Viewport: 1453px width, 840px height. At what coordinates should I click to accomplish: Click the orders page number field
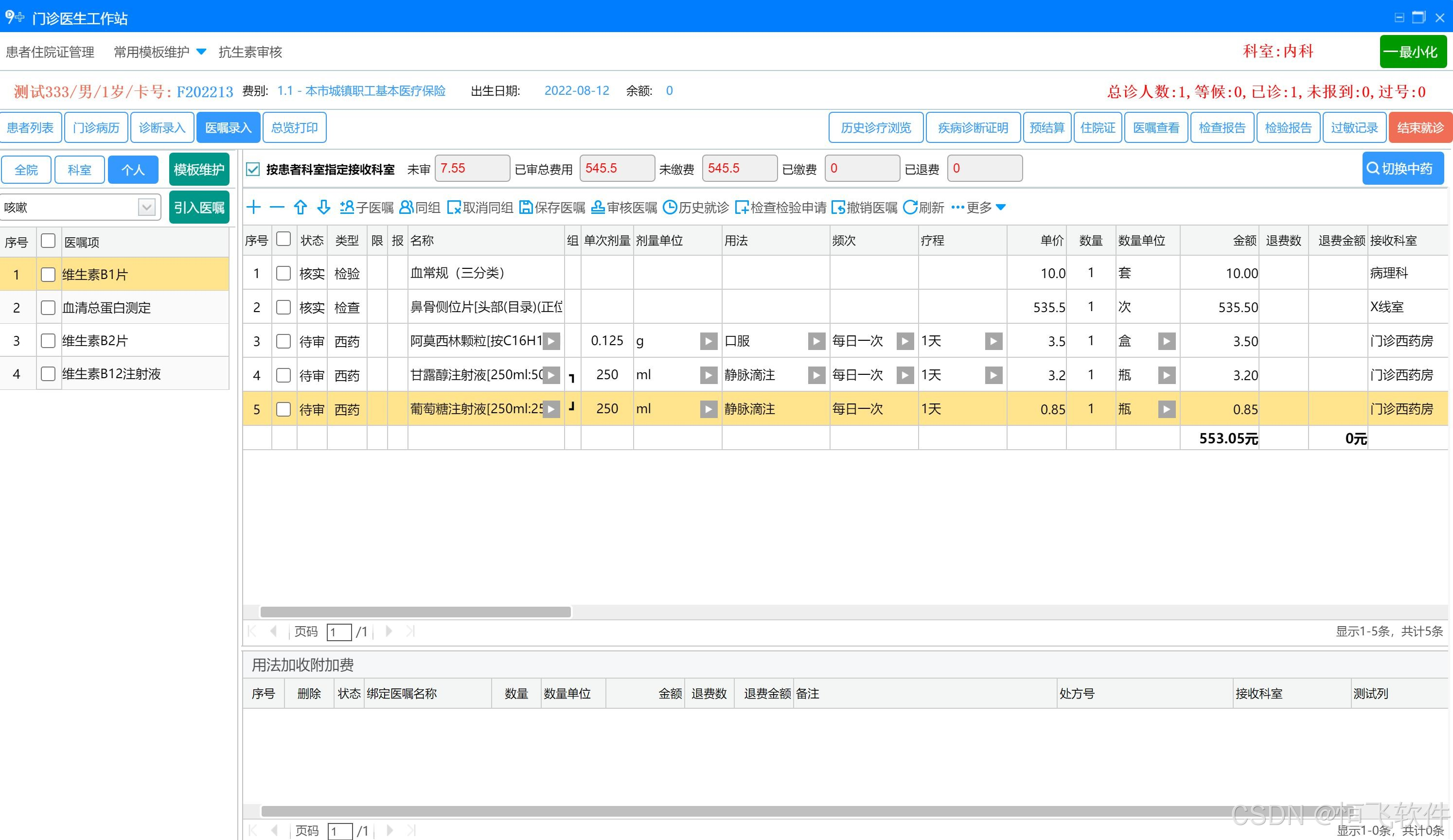[x=338, y=632]
